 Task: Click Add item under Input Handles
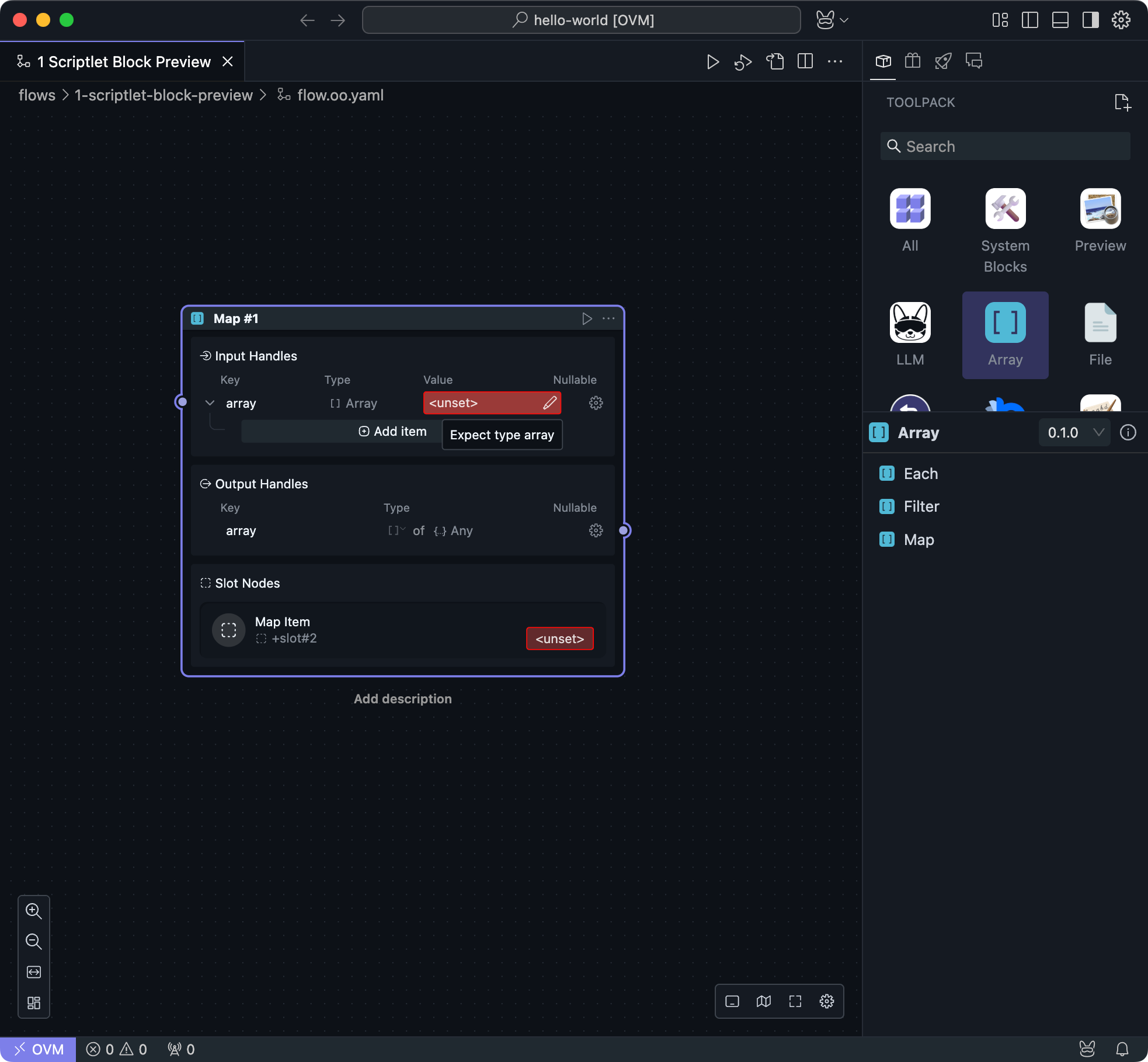pos(392,431)
